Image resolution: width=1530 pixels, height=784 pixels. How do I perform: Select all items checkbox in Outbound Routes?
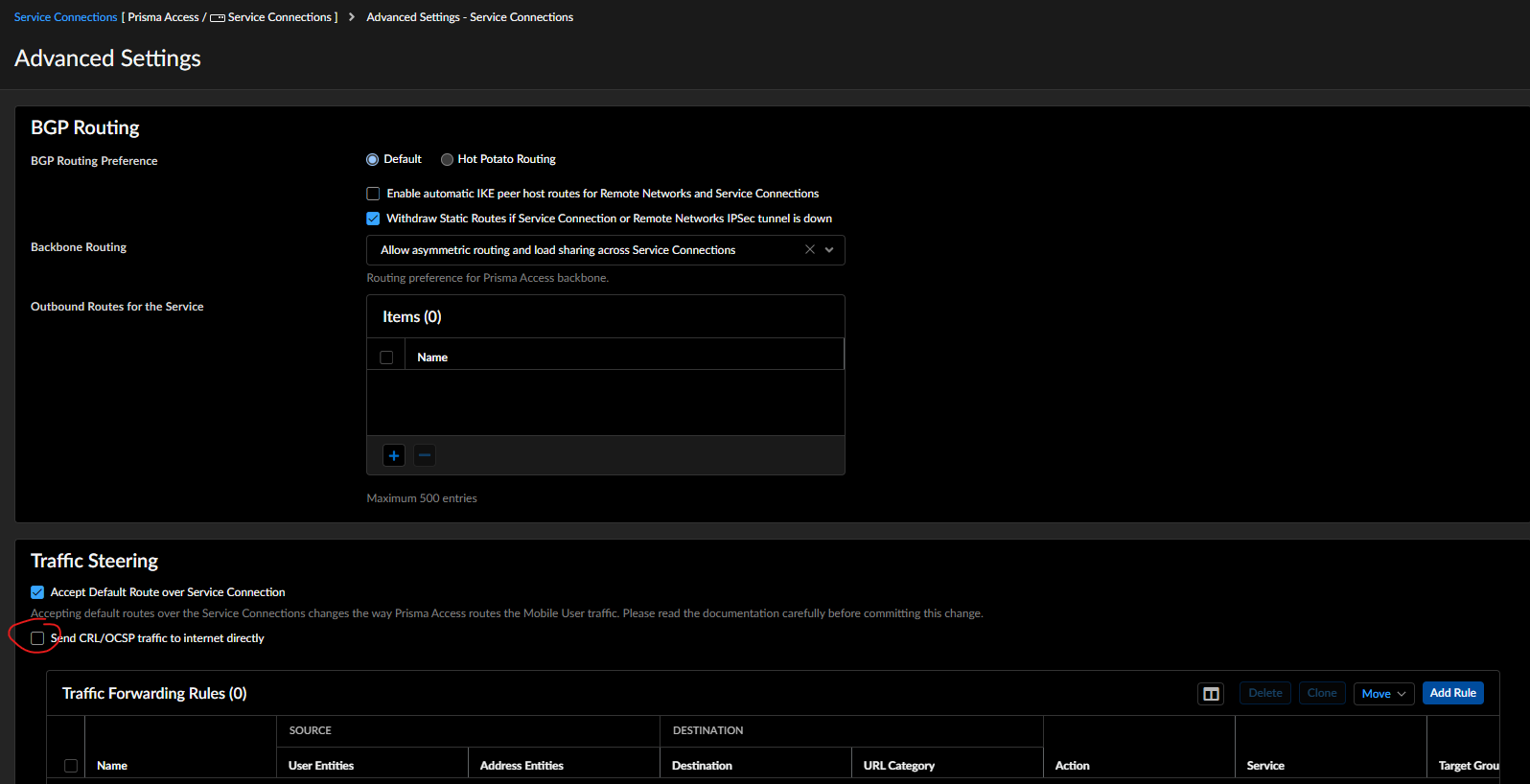(386, 357)
